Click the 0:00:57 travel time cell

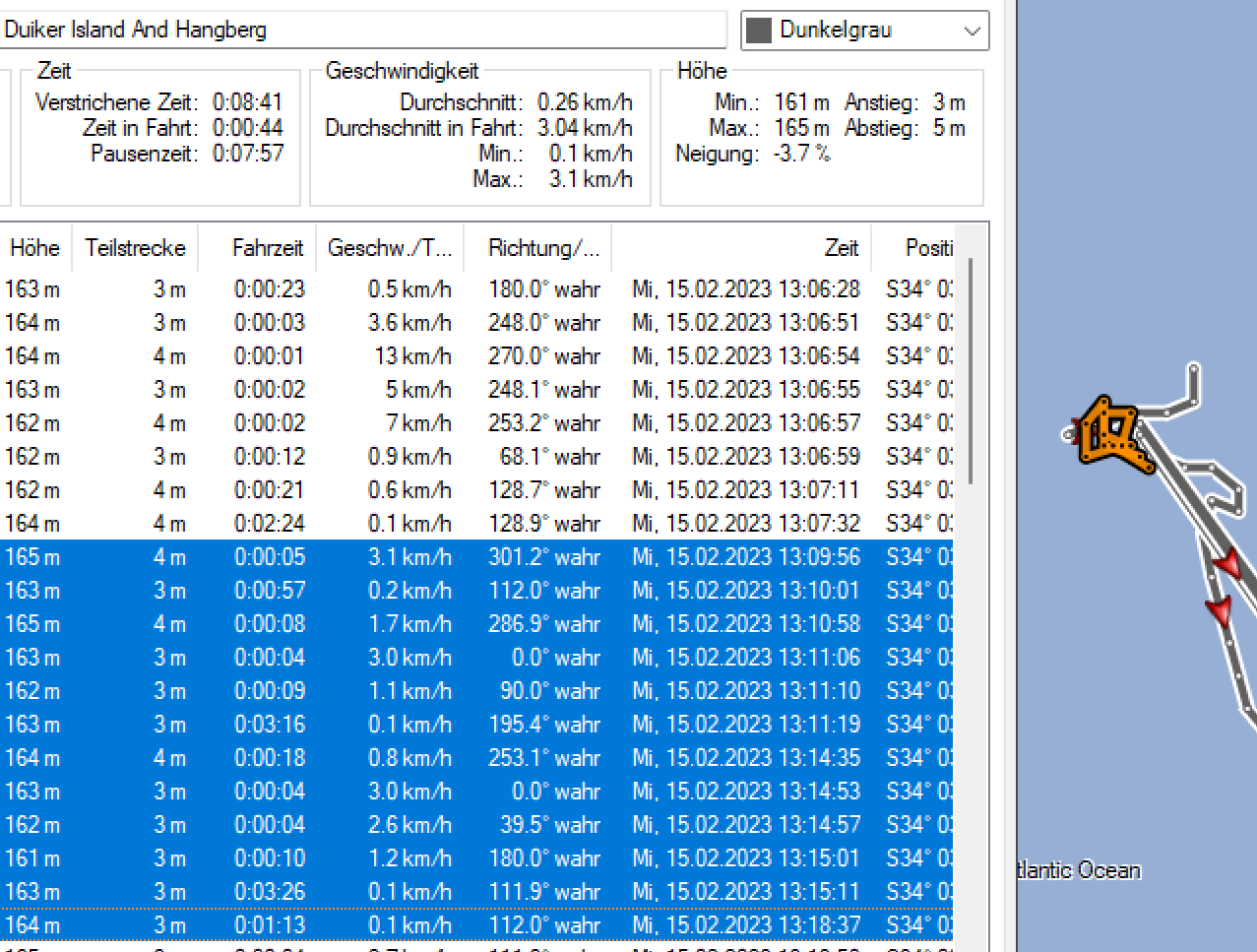coord(270,591)
